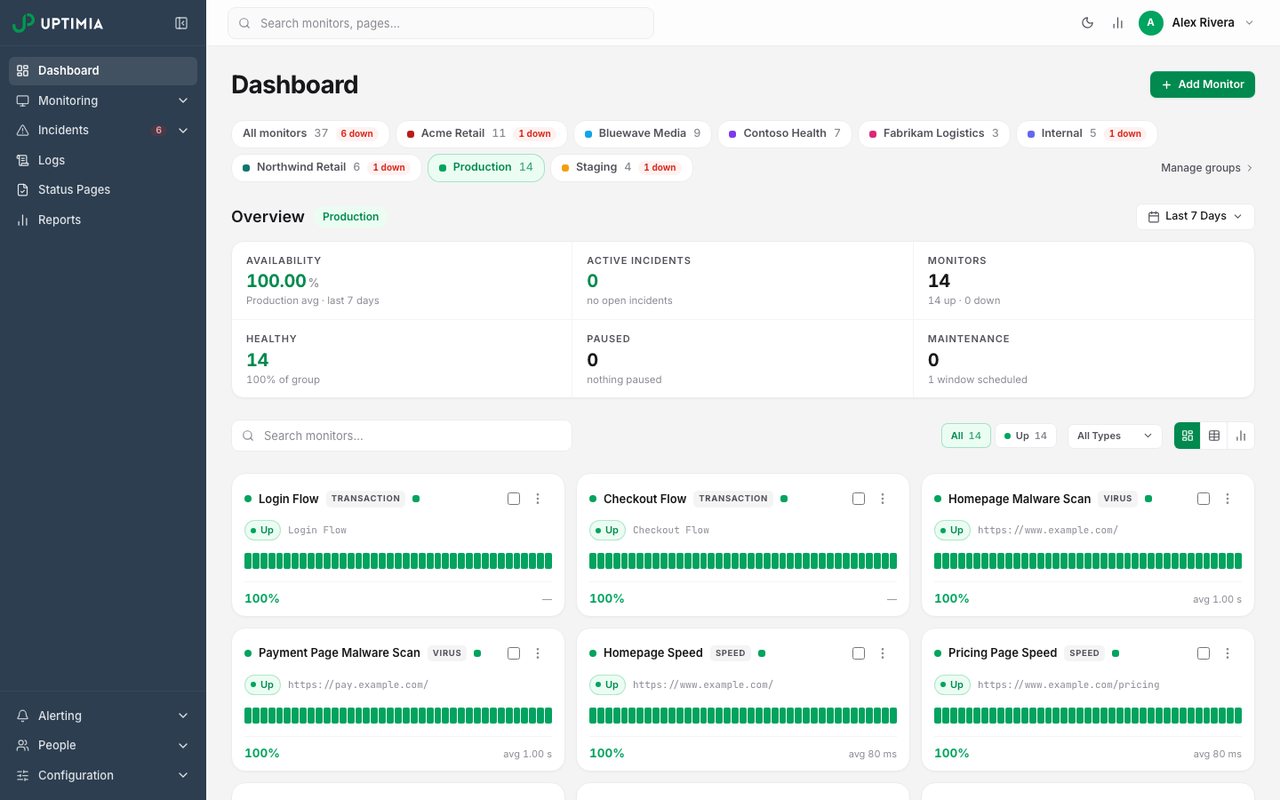Click the Search monitors filter input

pyautogui.click(x=402, y=436)
